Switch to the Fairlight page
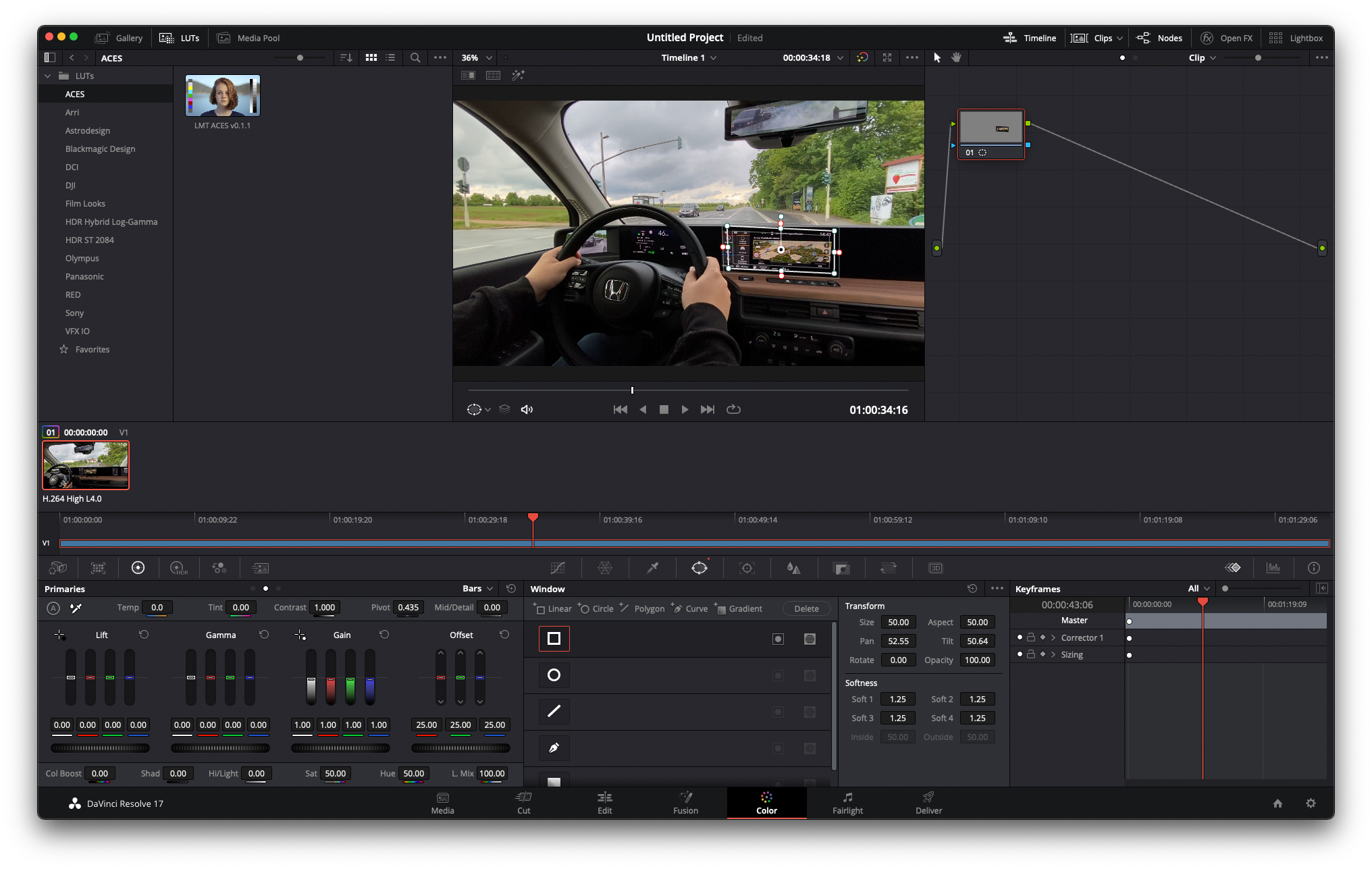Screen dimensions: 1372x869 pyautogui.click(x=847, y=803)
